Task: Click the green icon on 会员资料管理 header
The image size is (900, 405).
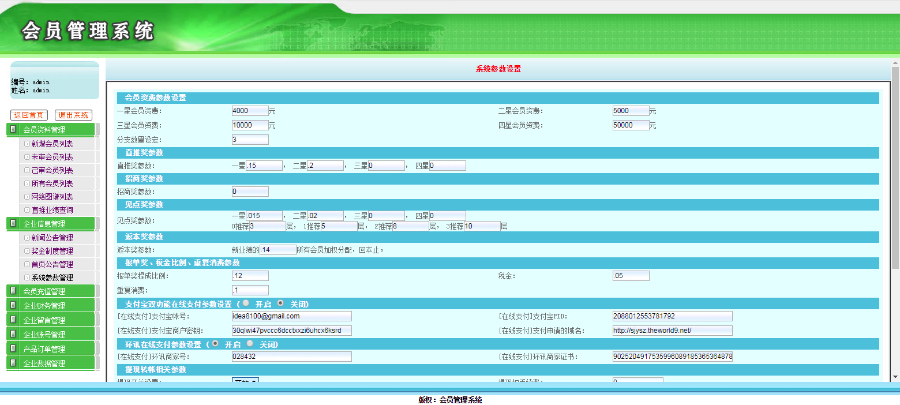Action: tap(12, 129)
